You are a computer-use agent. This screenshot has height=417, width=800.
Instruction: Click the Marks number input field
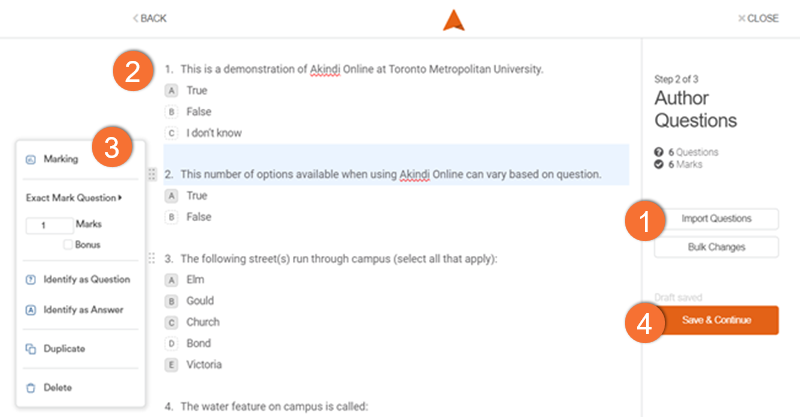[49, 226]
